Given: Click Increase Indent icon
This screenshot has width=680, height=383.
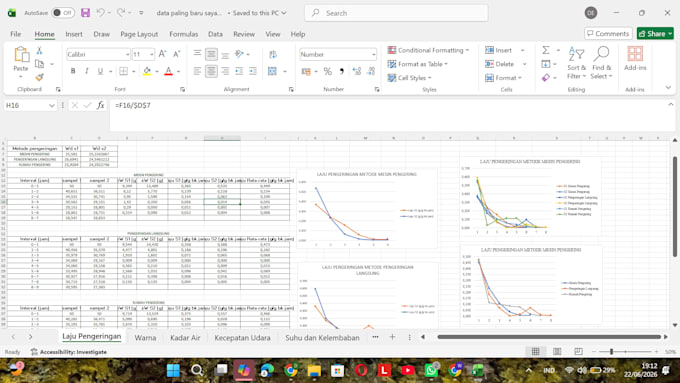Looking at the screenshot, I should pos(253,71).
